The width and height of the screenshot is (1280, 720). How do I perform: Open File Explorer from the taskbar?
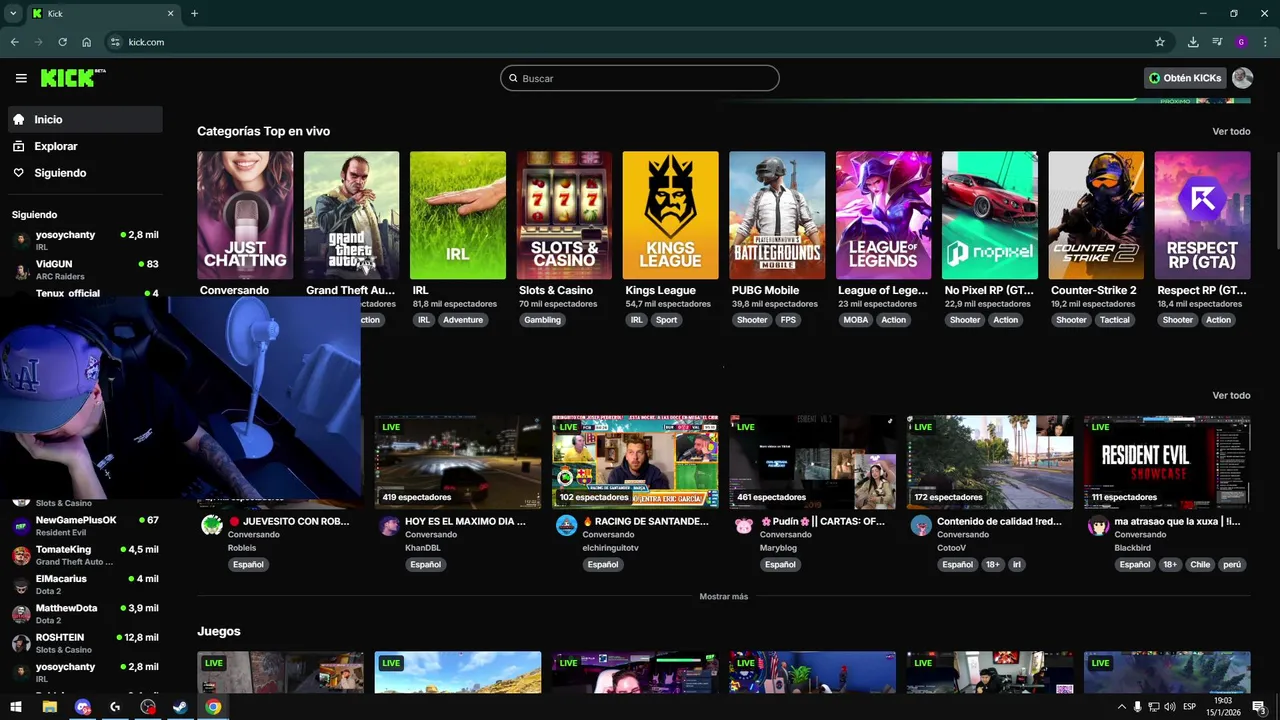point(49,707)
